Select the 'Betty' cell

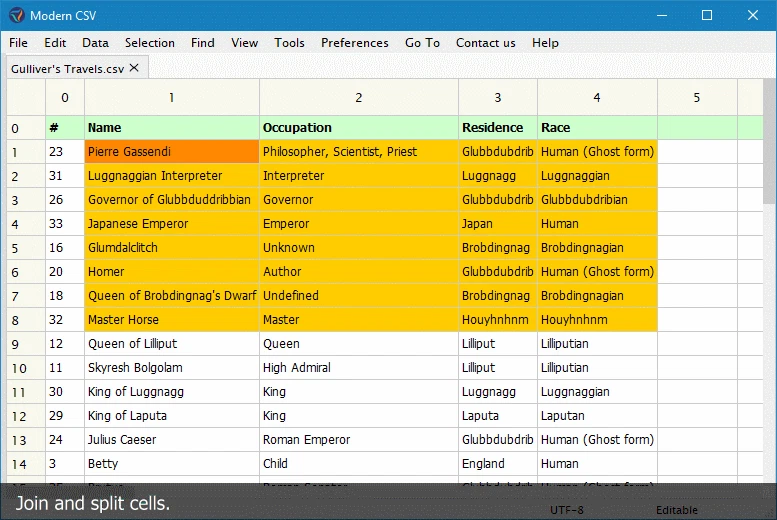(172, 464)
